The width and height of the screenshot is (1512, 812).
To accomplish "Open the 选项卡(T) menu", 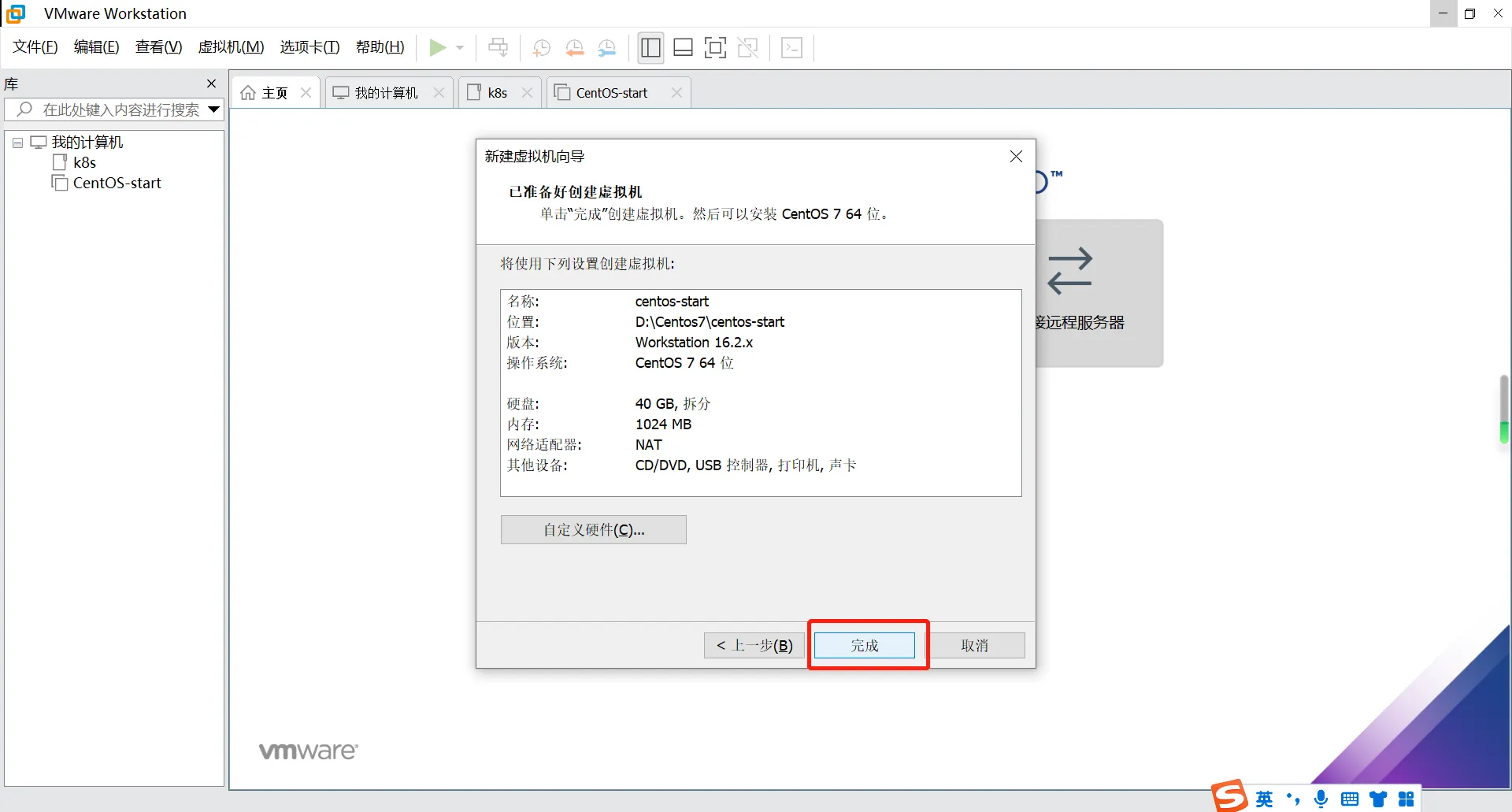I will (x=309, y=47).
